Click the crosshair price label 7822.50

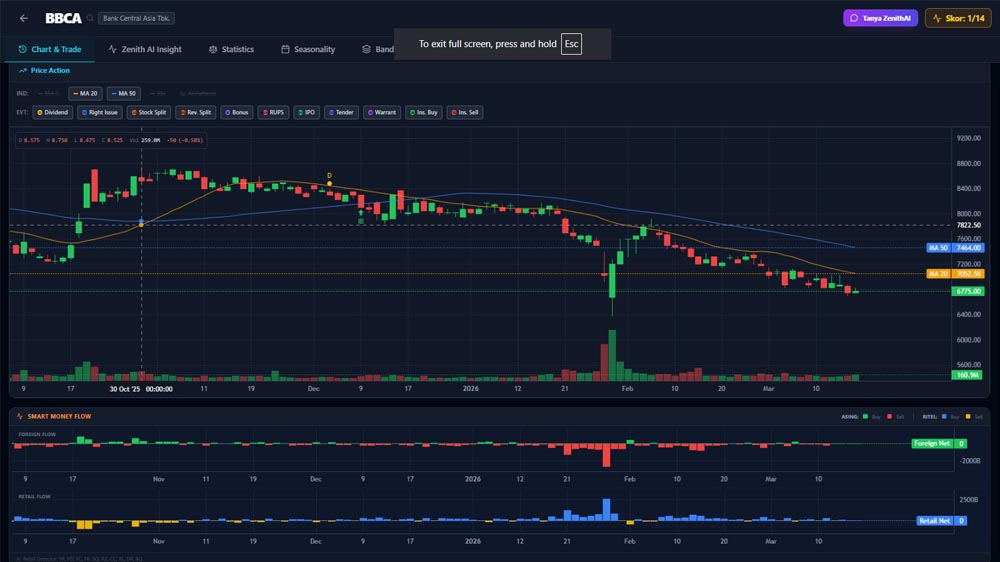[968, 225]
